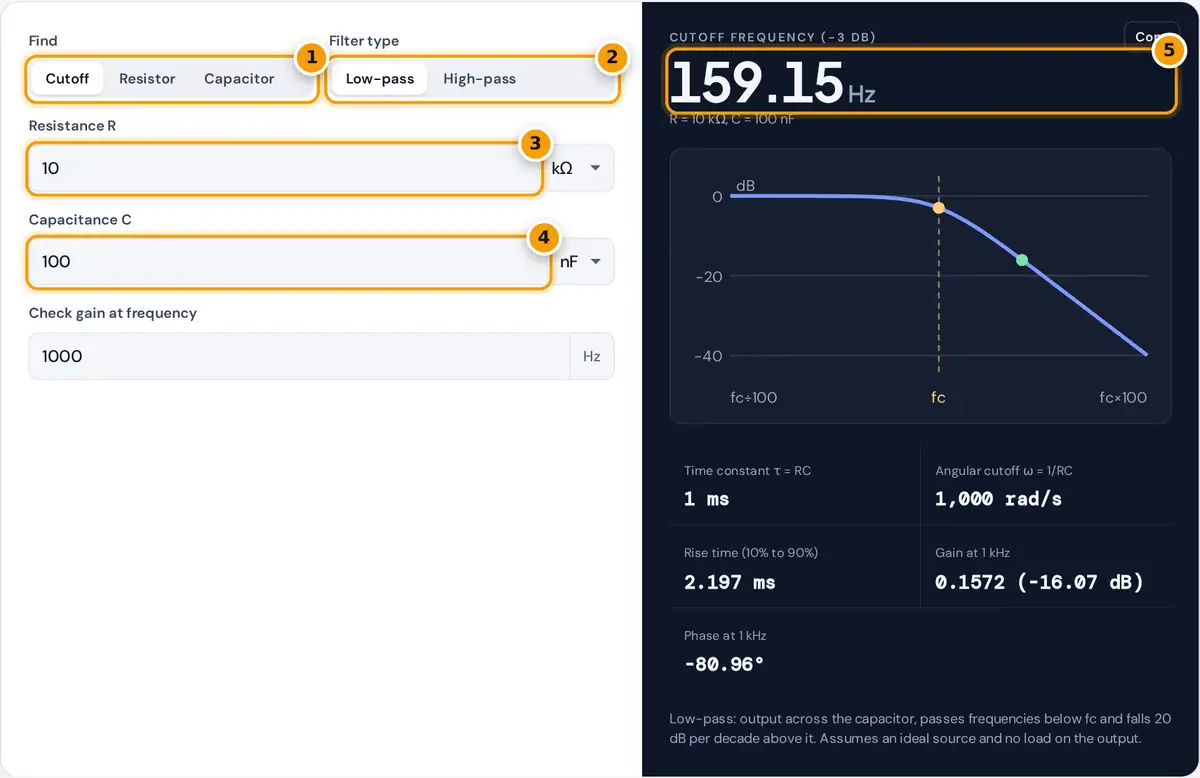1200x778 pixels.
Task: Click the Hz unit suffix of frequency field
Action: (592, 356)
